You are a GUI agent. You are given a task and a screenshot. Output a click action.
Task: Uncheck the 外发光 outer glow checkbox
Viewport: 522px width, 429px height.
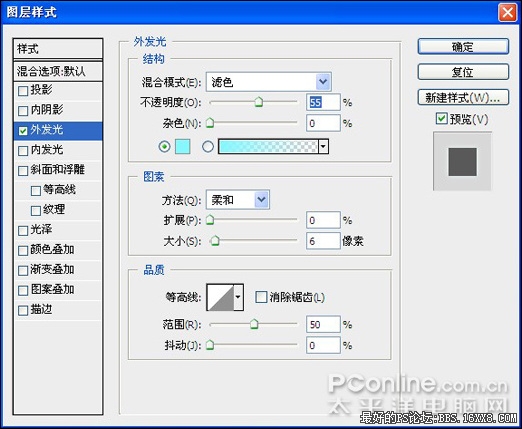tap(23, 131)
